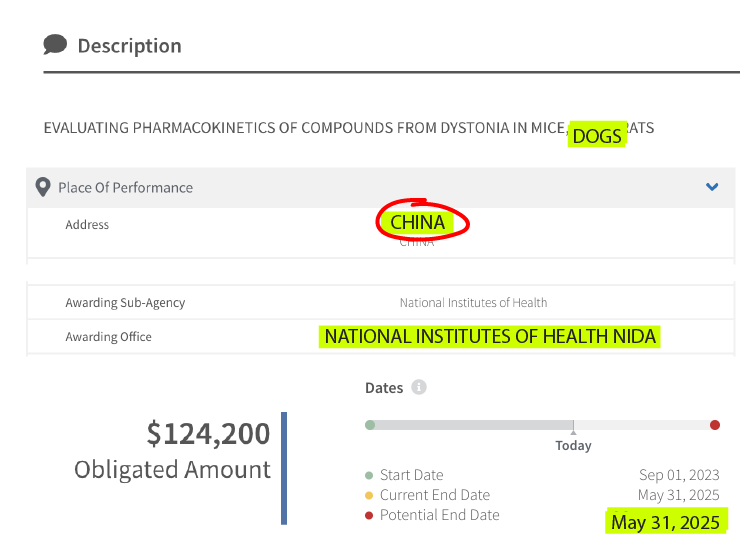
Task: Click the Dates heading
Action: coord(384,388)
